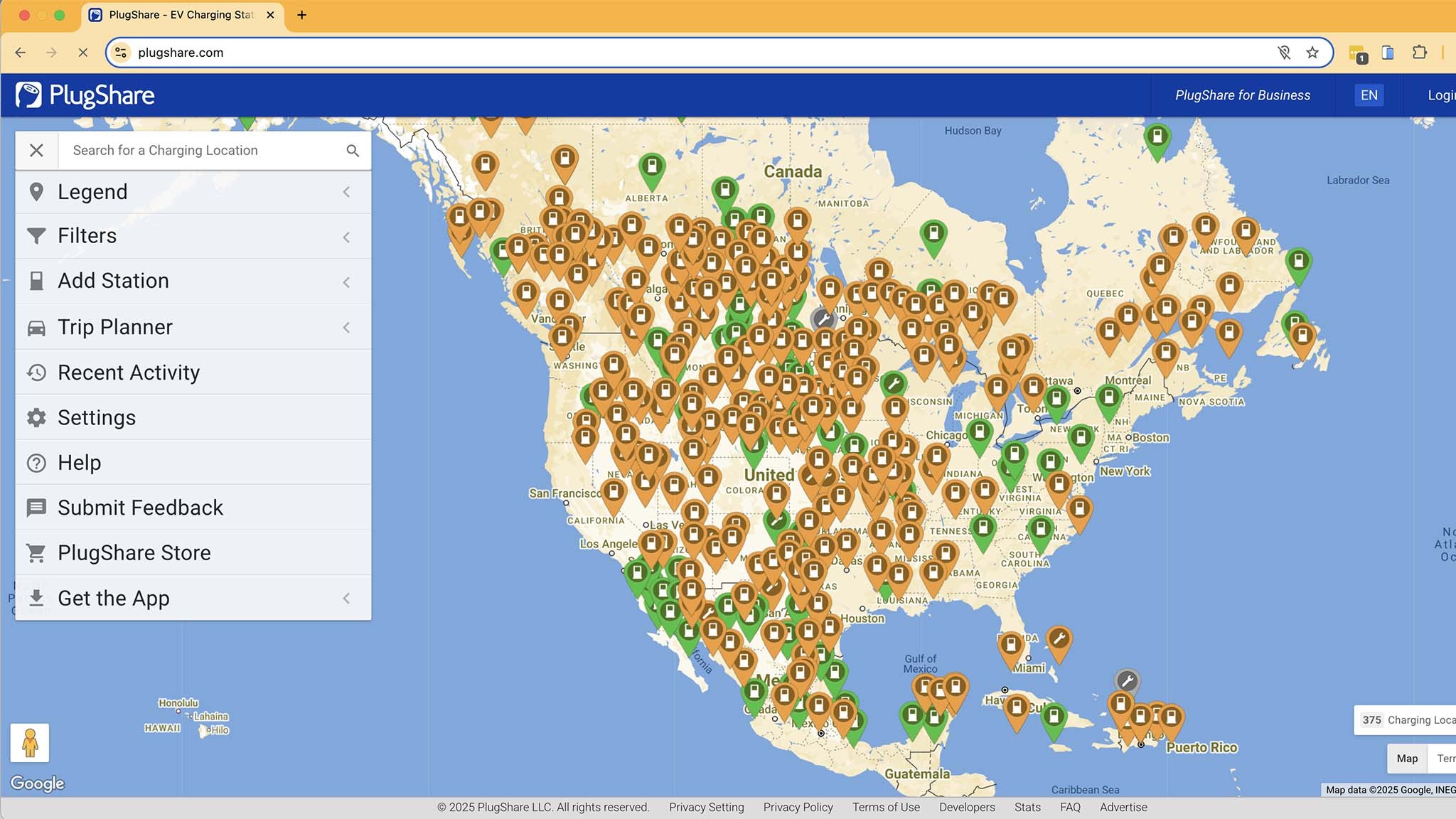This screenshot has height=819, width=1456.
Task: Click the Recent Activity clock icon
Action: [36, 373]
